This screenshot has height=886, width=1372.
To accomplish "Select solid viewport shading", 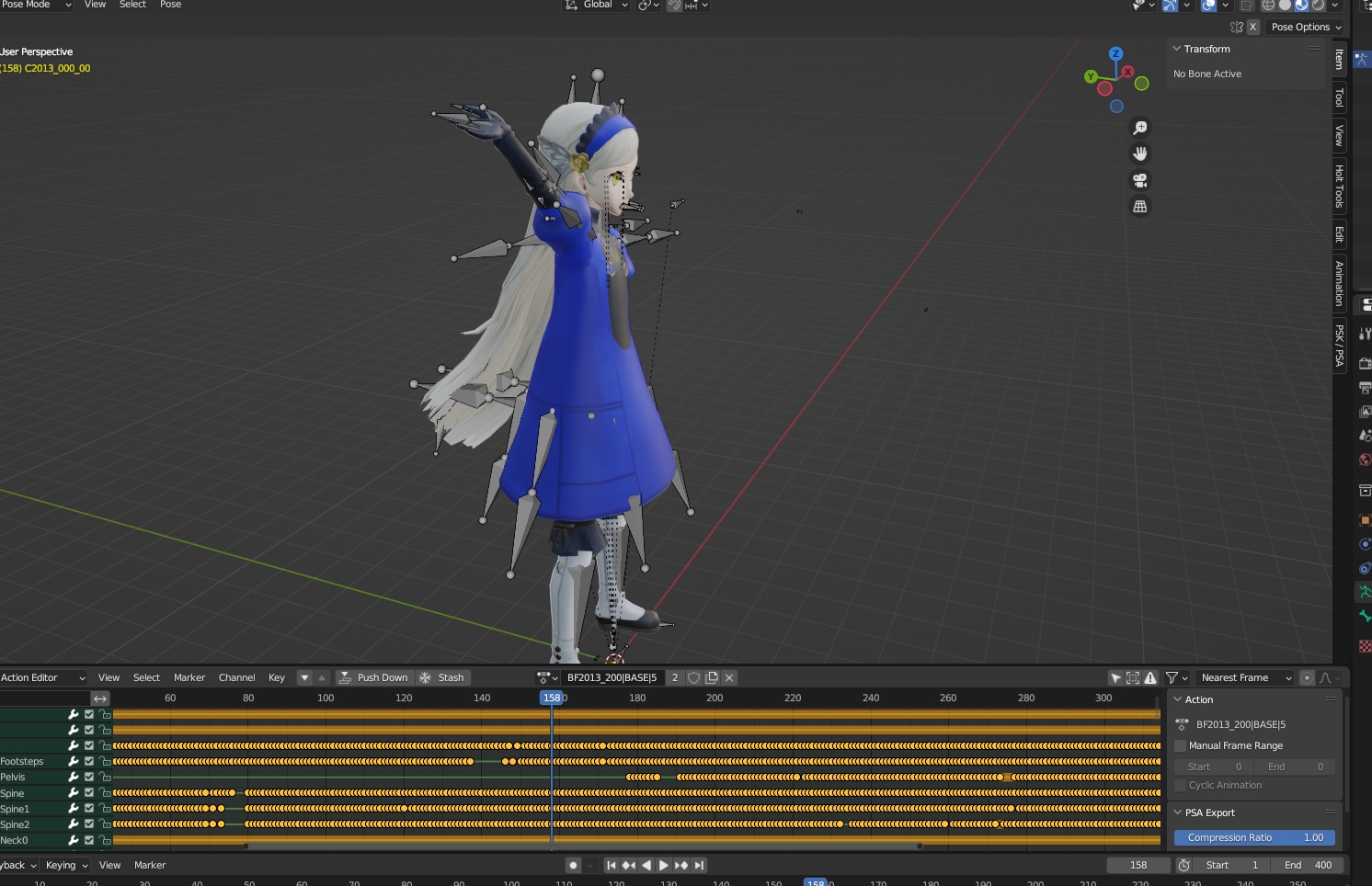I will coord(1285,5).
